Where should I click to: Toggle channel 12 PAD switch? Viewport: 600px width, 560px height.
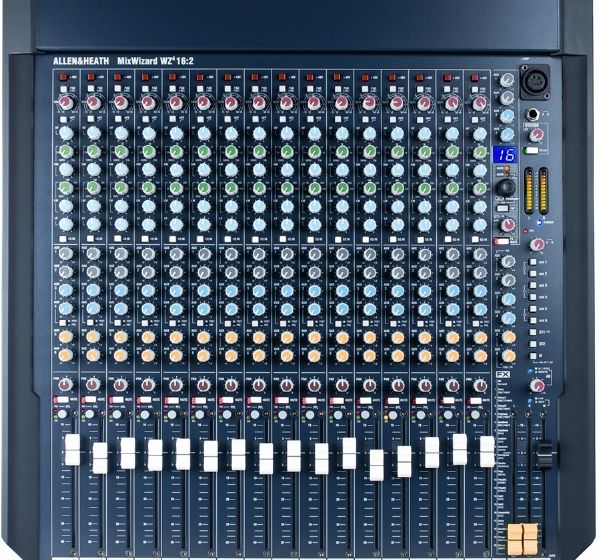pos(365,89)
